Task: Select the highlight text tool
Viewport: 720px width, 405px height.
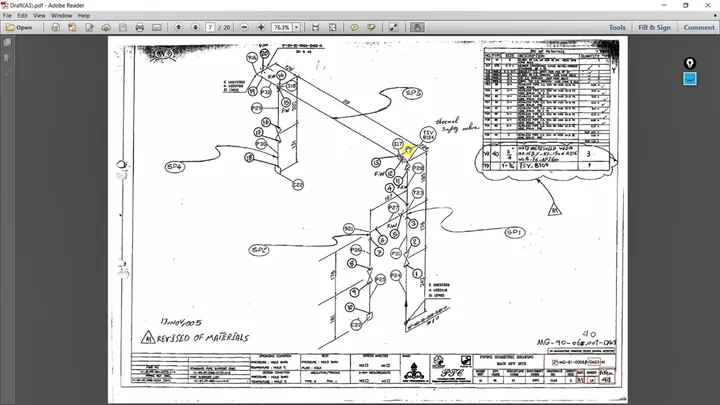Action: [x=371, y=28]
